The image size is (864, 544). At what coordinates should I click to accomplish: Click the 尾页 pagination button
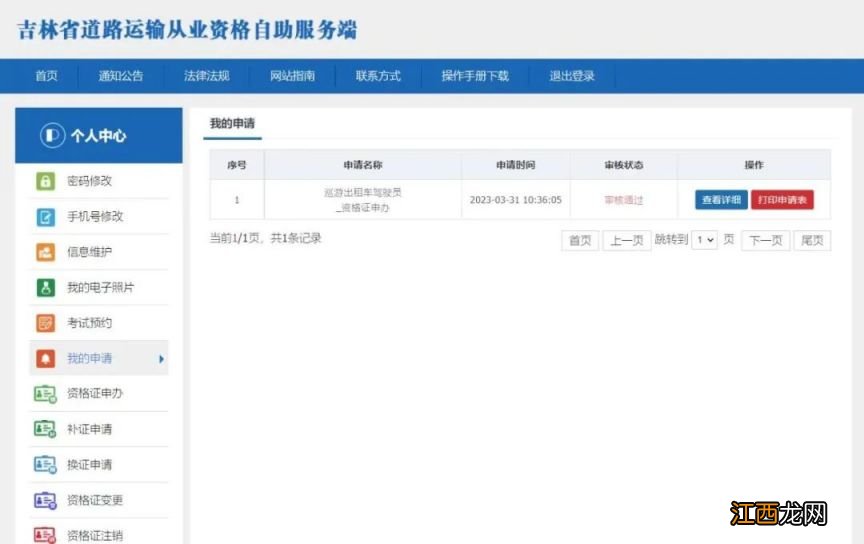[x=812, y=240]
